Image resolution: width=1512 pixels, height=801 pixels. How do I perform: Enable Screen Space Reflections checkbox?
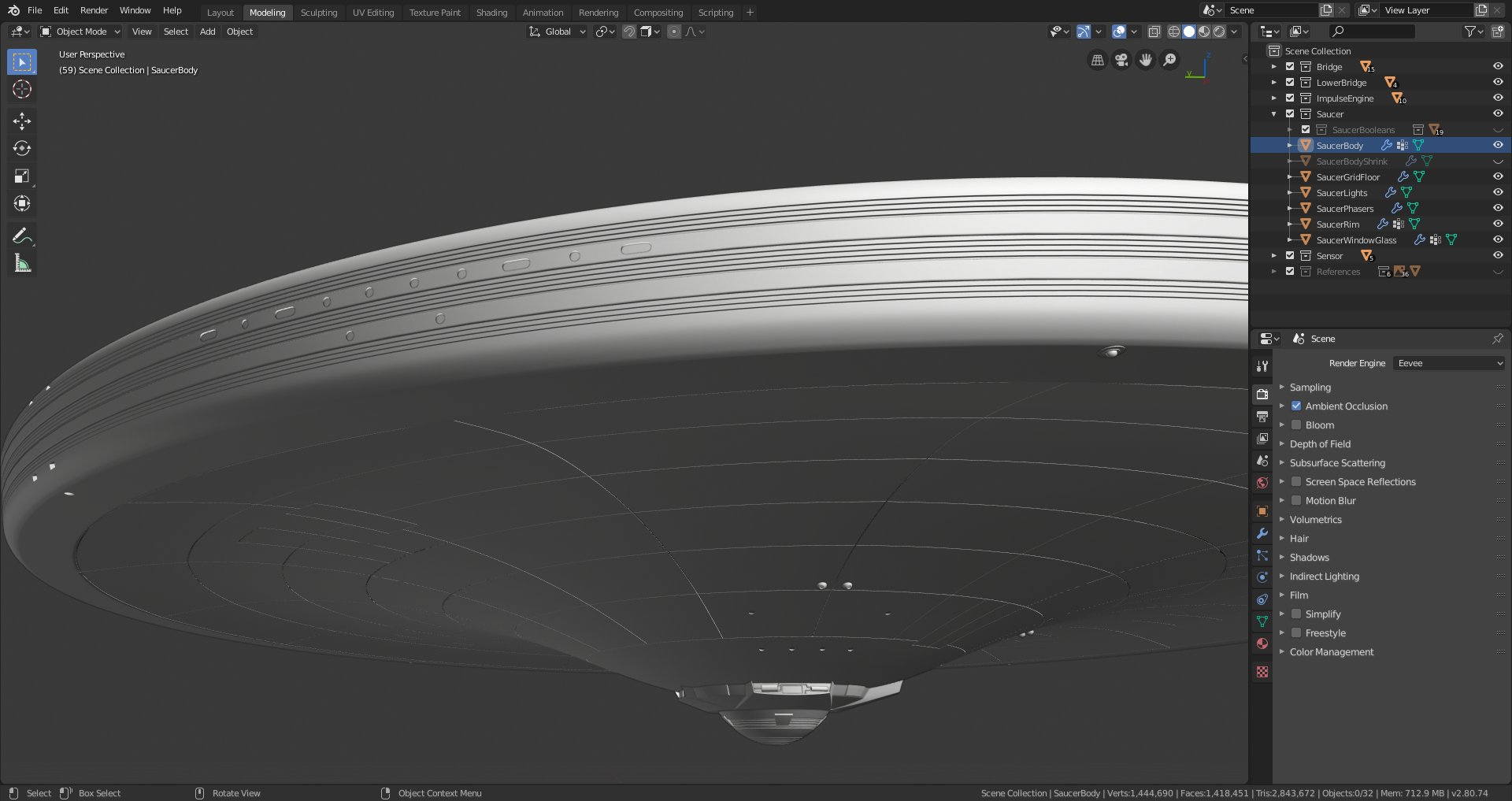click(1296, 482)
